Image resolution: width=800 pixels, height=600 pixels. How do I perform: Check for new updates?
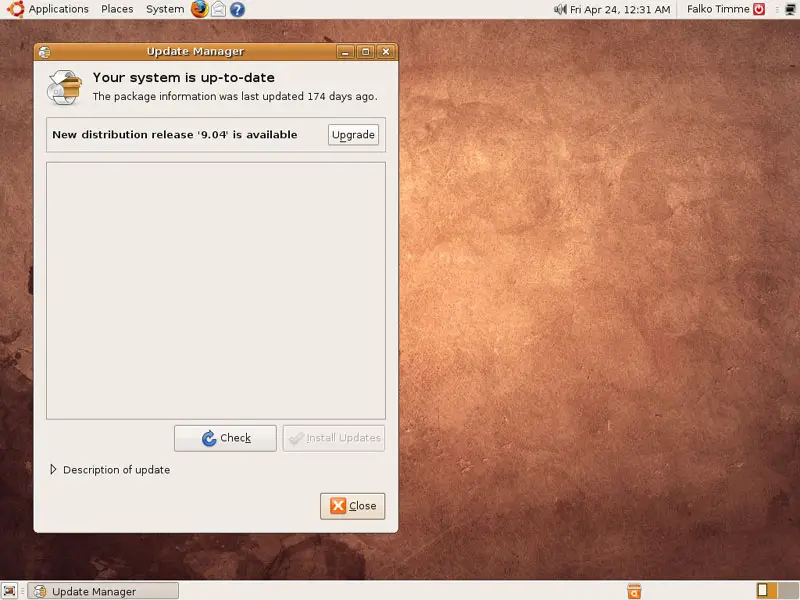[225, 438]
